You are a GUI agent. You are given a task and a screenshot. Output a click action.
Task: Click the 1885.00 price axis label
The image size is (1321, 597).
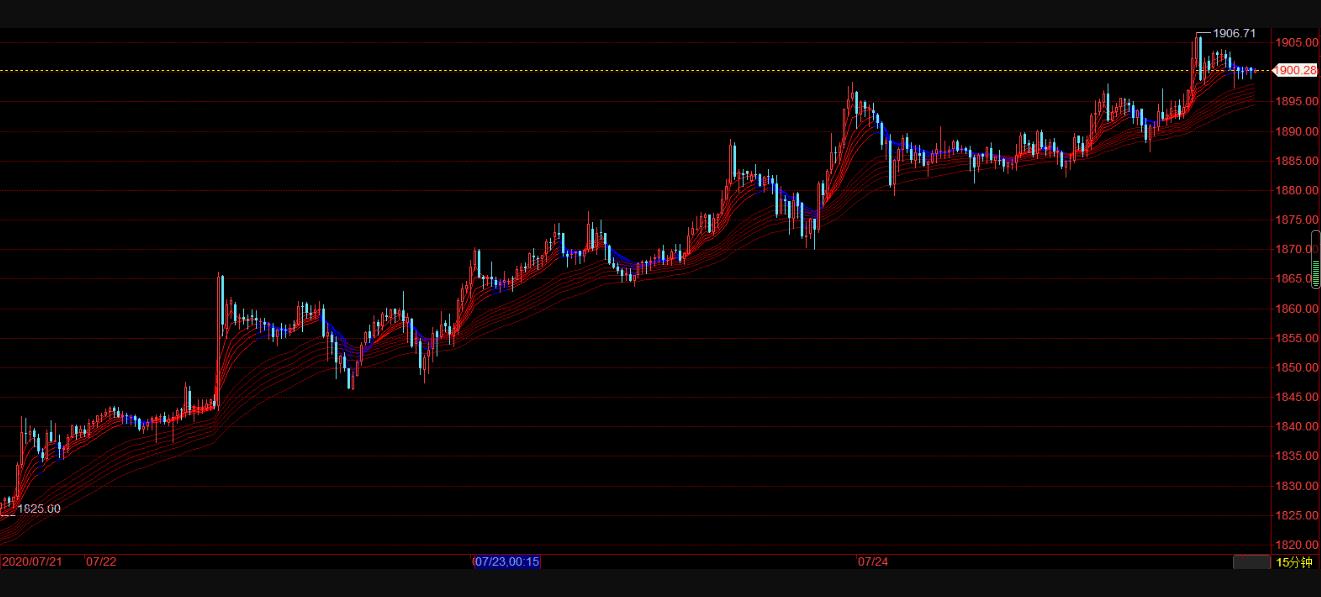coord(1296,161)
